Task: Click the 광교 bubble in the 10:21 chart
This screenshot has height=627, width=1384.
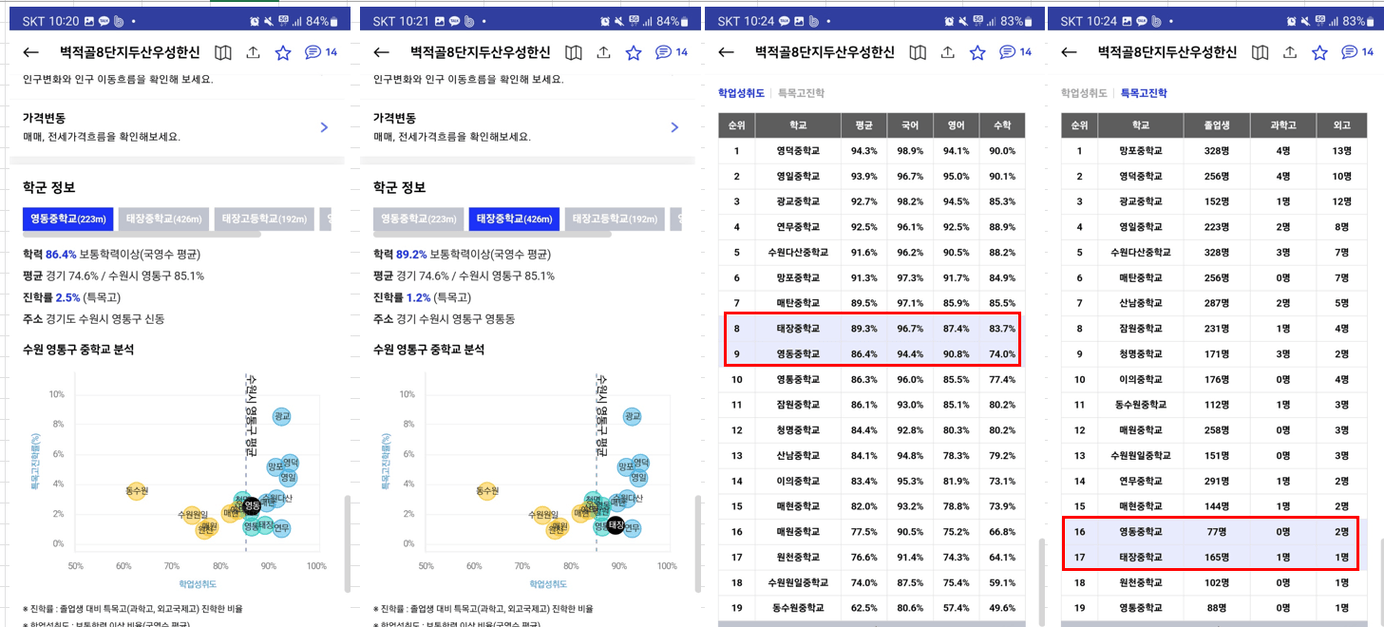Action: coord(631,416)
